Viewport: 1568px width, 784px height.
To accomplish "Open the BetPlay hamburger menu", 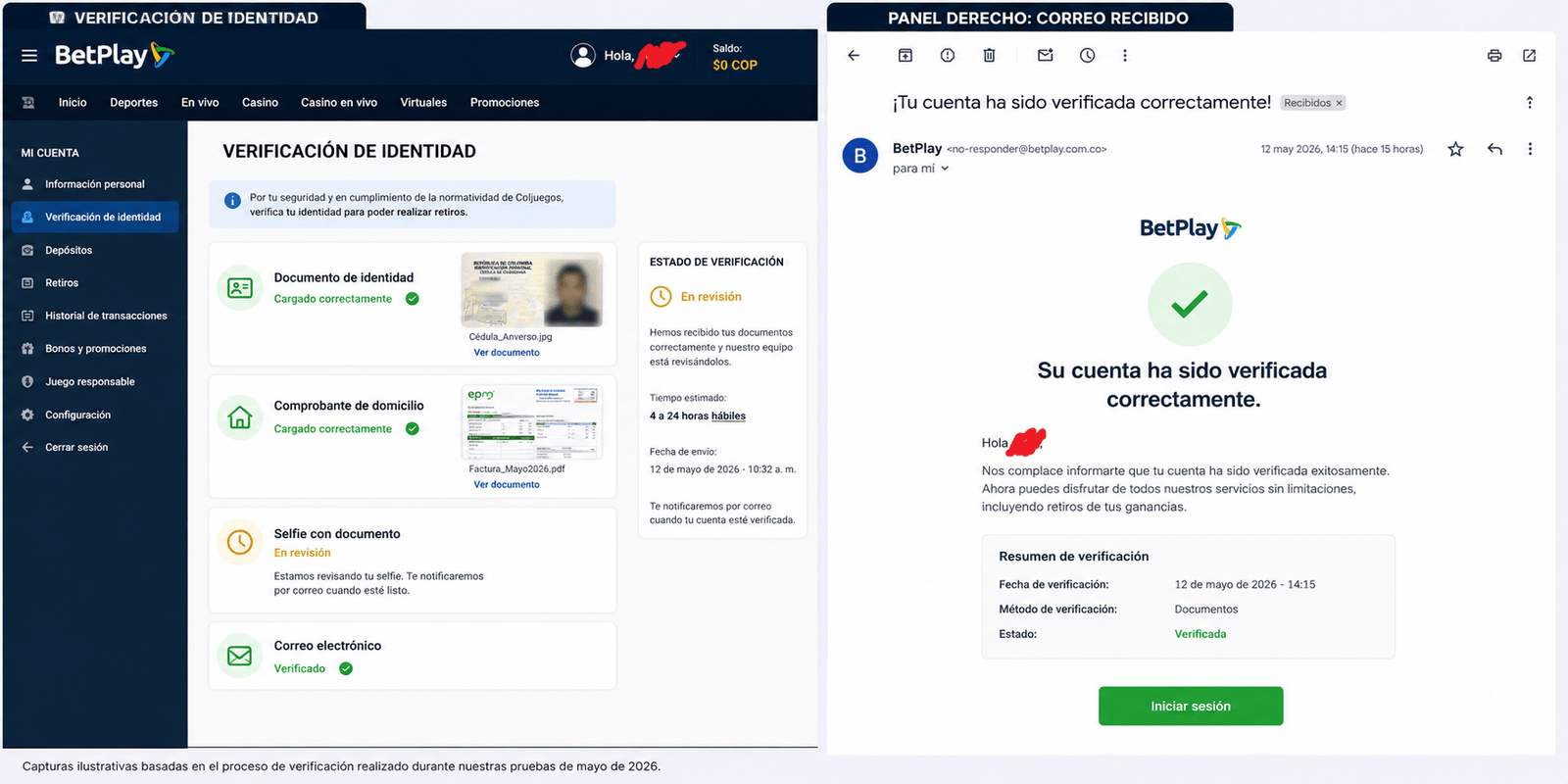I will (x=29, y=56).
